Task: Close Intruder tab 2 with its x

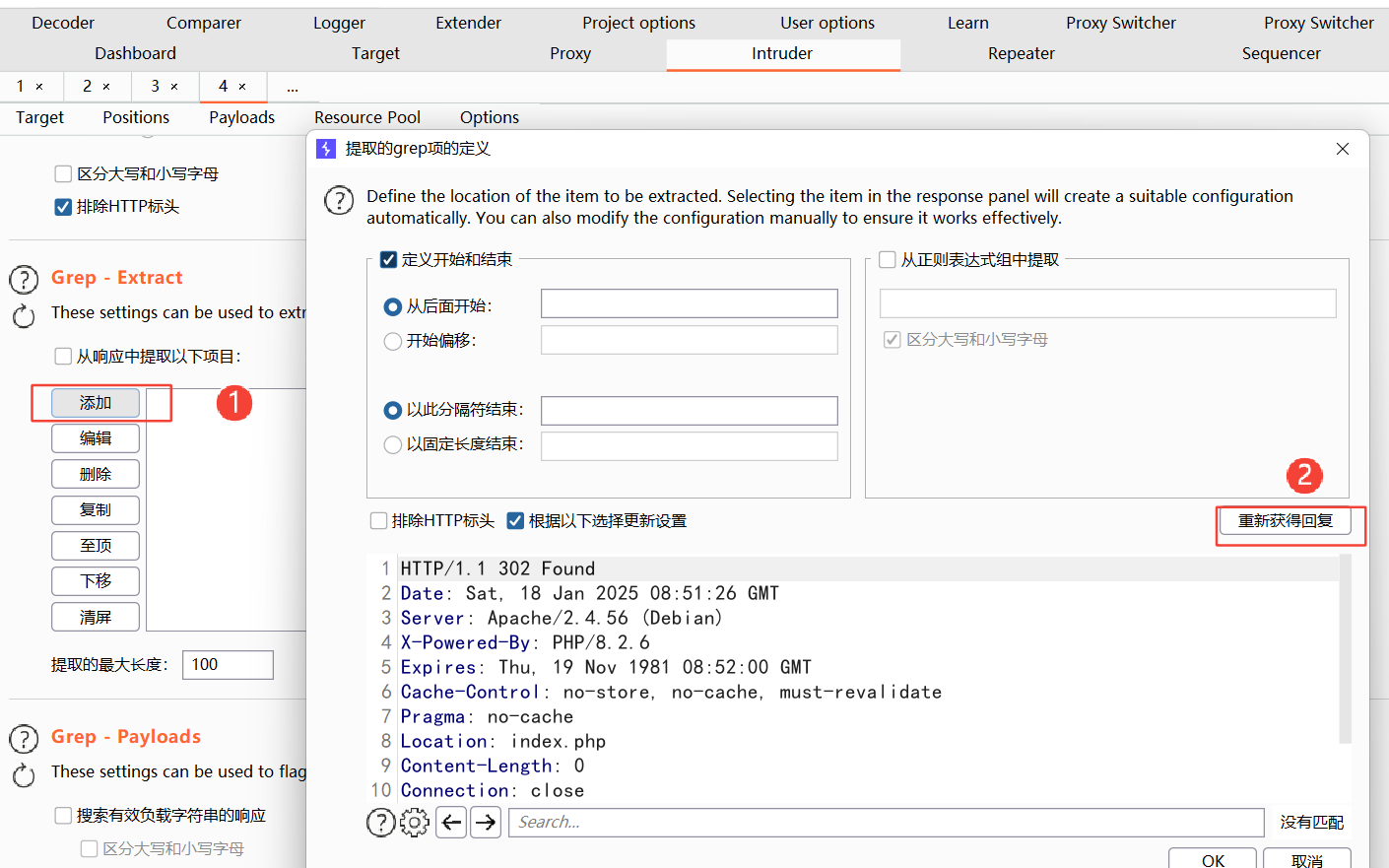Action: (106, 87)
